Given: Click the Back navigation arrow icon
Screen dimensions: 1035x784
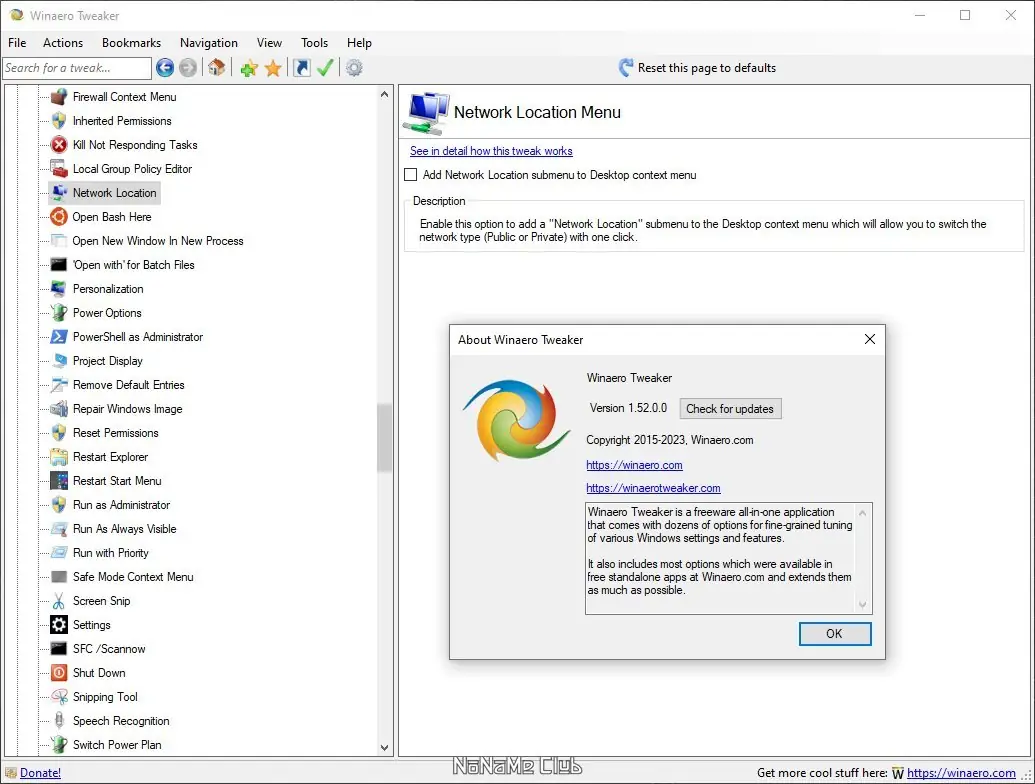Looking at the screenshot, I should pyautogui.click(x=165, y=67).
